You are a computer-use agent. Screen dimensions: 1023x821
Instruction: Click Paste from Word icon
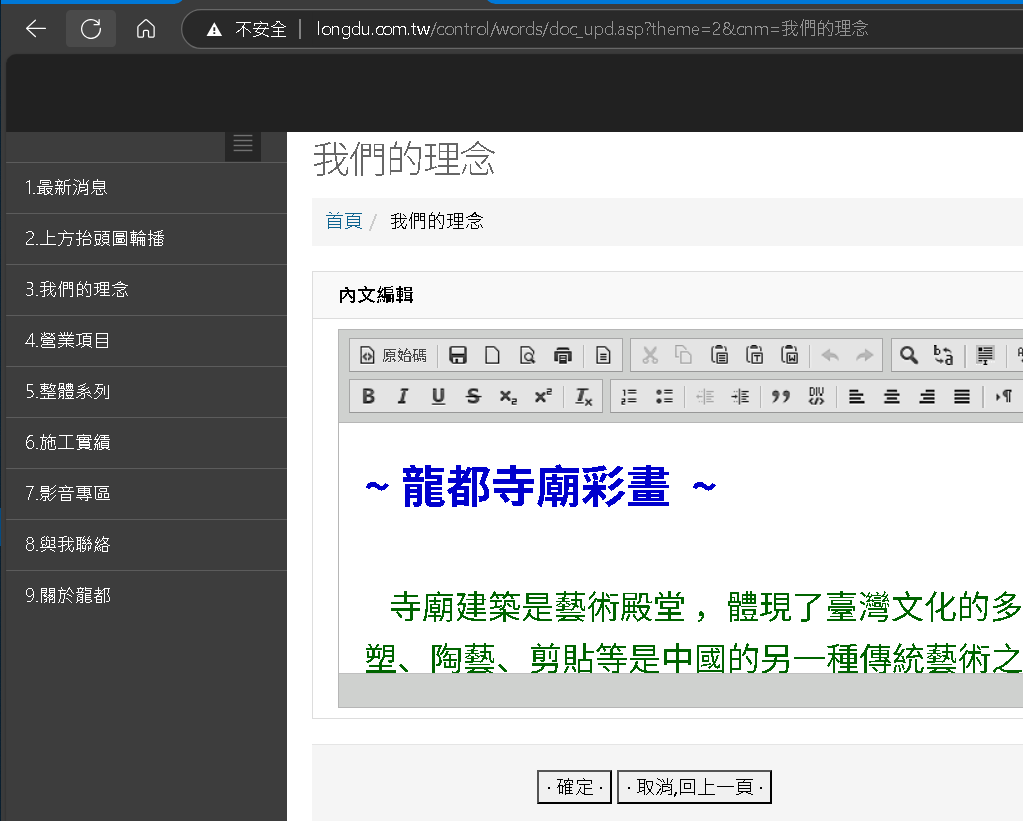click(789, 355)
